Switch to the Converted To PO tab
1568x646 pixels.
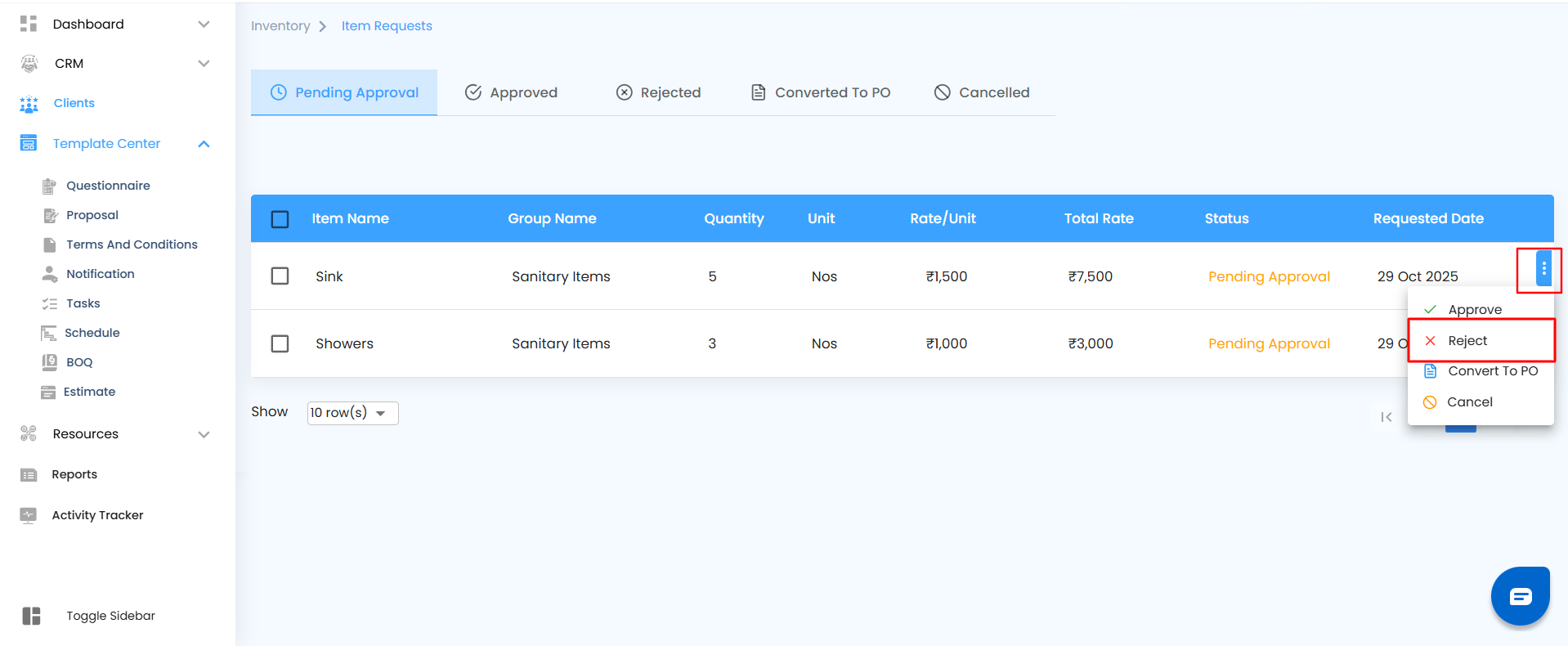(821, 92)
